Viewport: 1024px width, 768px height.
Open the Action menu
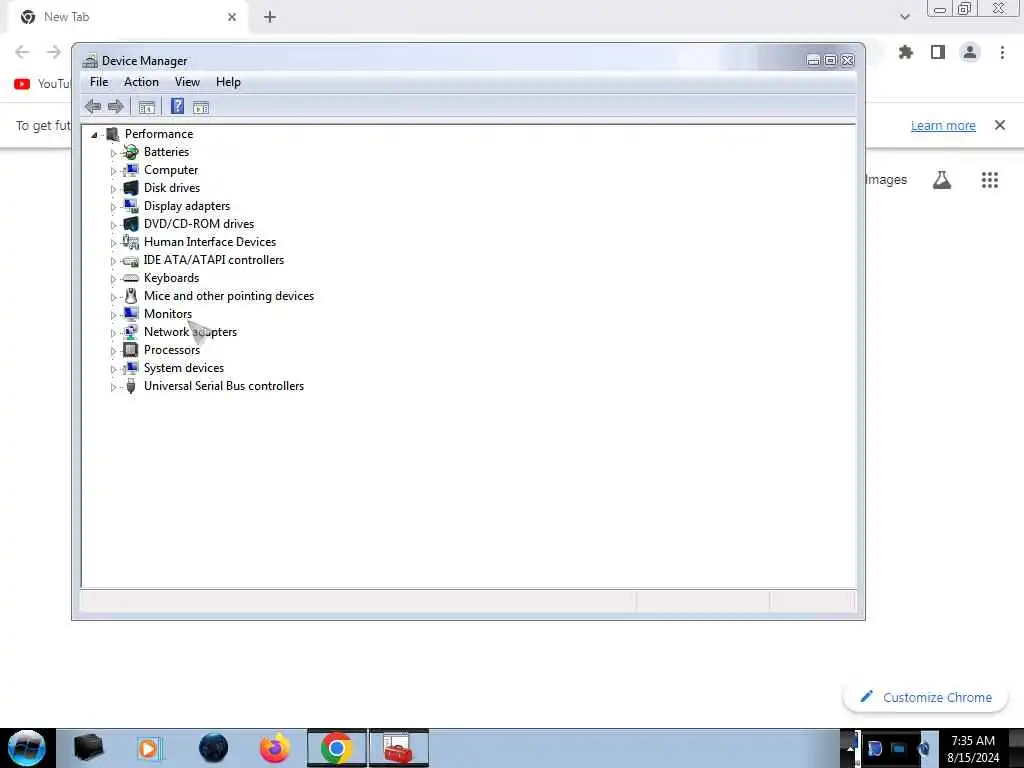click(x=141, y=82)
